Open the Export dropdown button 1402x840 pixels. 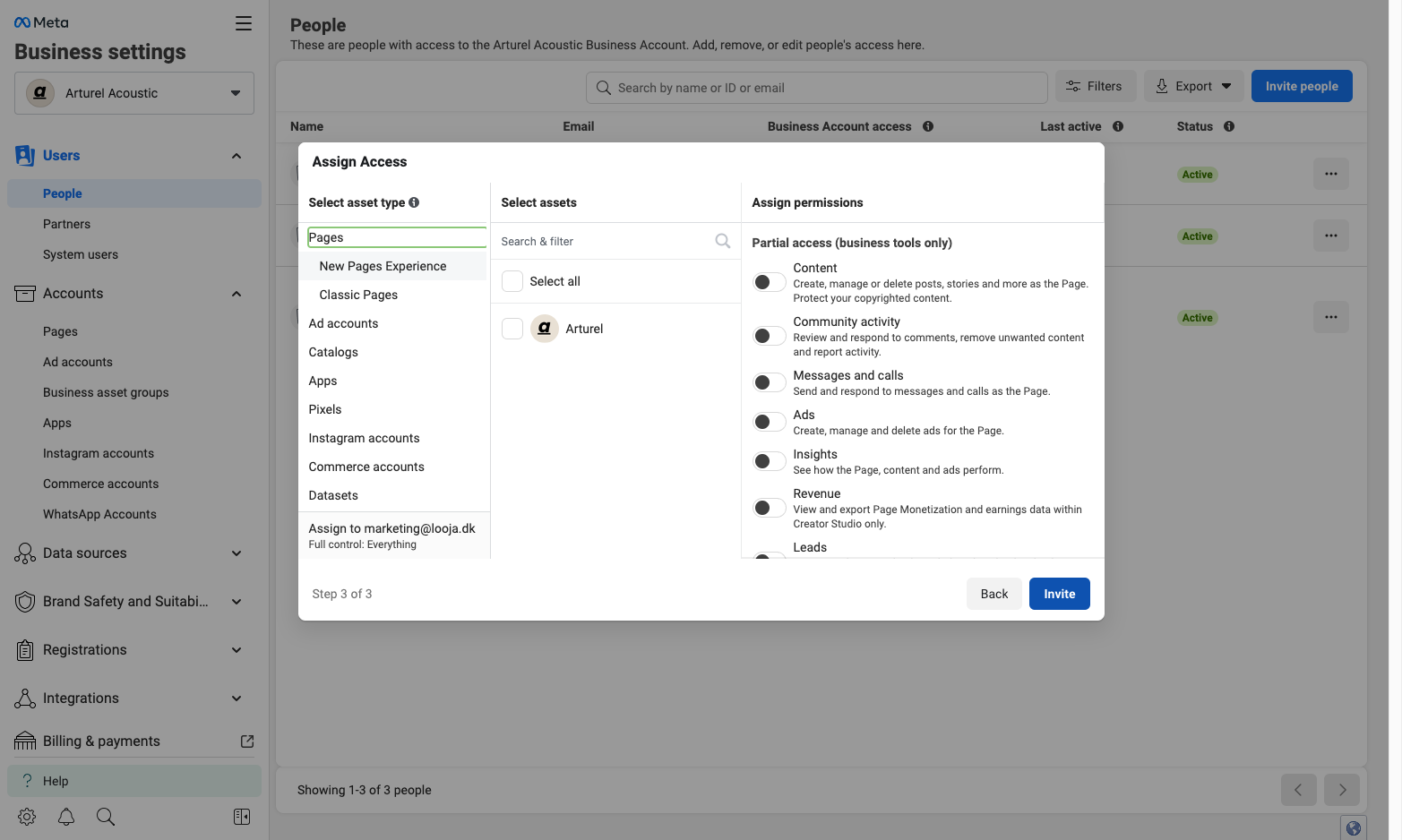[x=1194, y=86]
